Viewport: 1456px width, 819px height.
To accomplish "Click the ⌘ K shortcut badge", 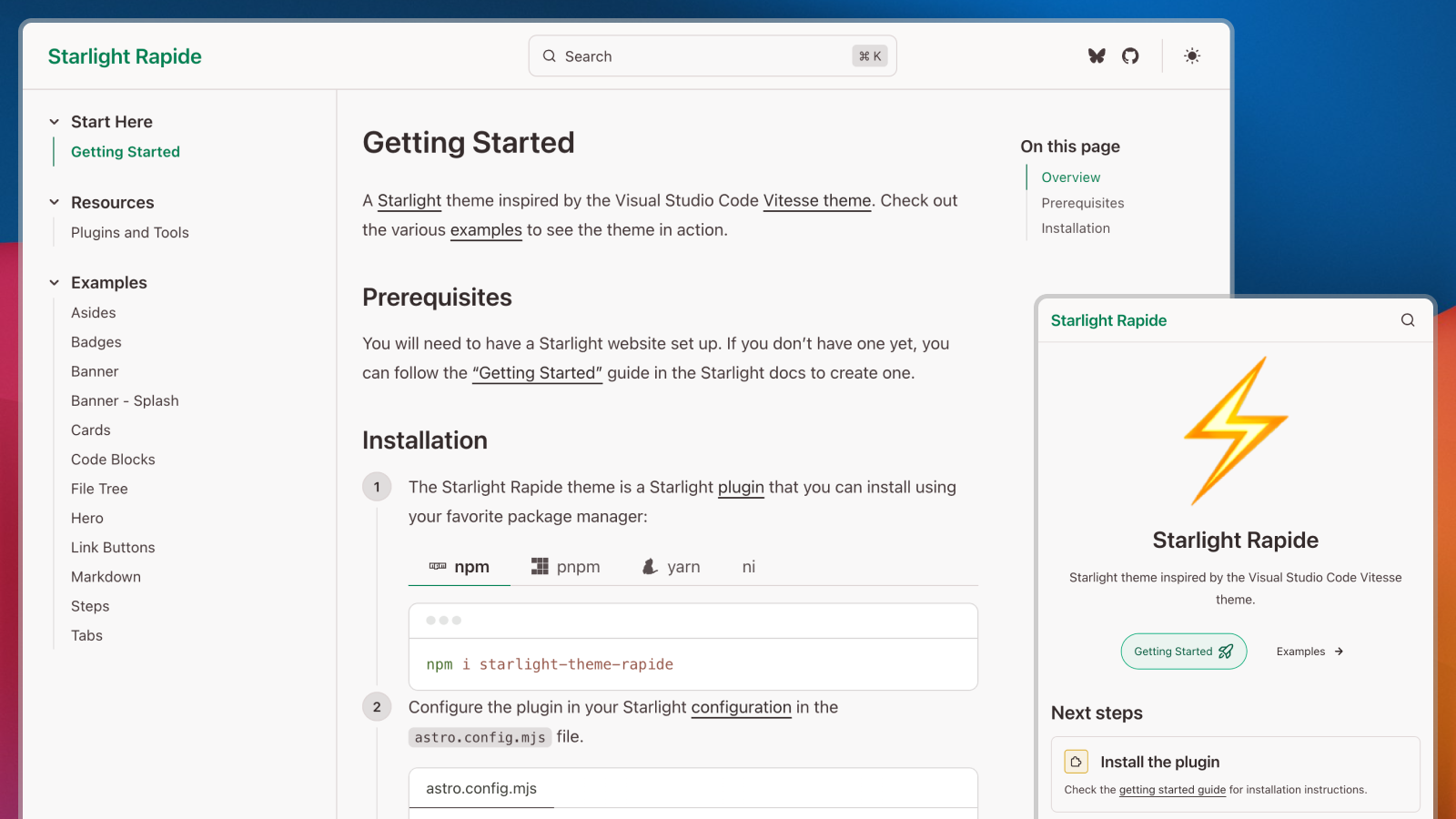I will tap(870, 56).
